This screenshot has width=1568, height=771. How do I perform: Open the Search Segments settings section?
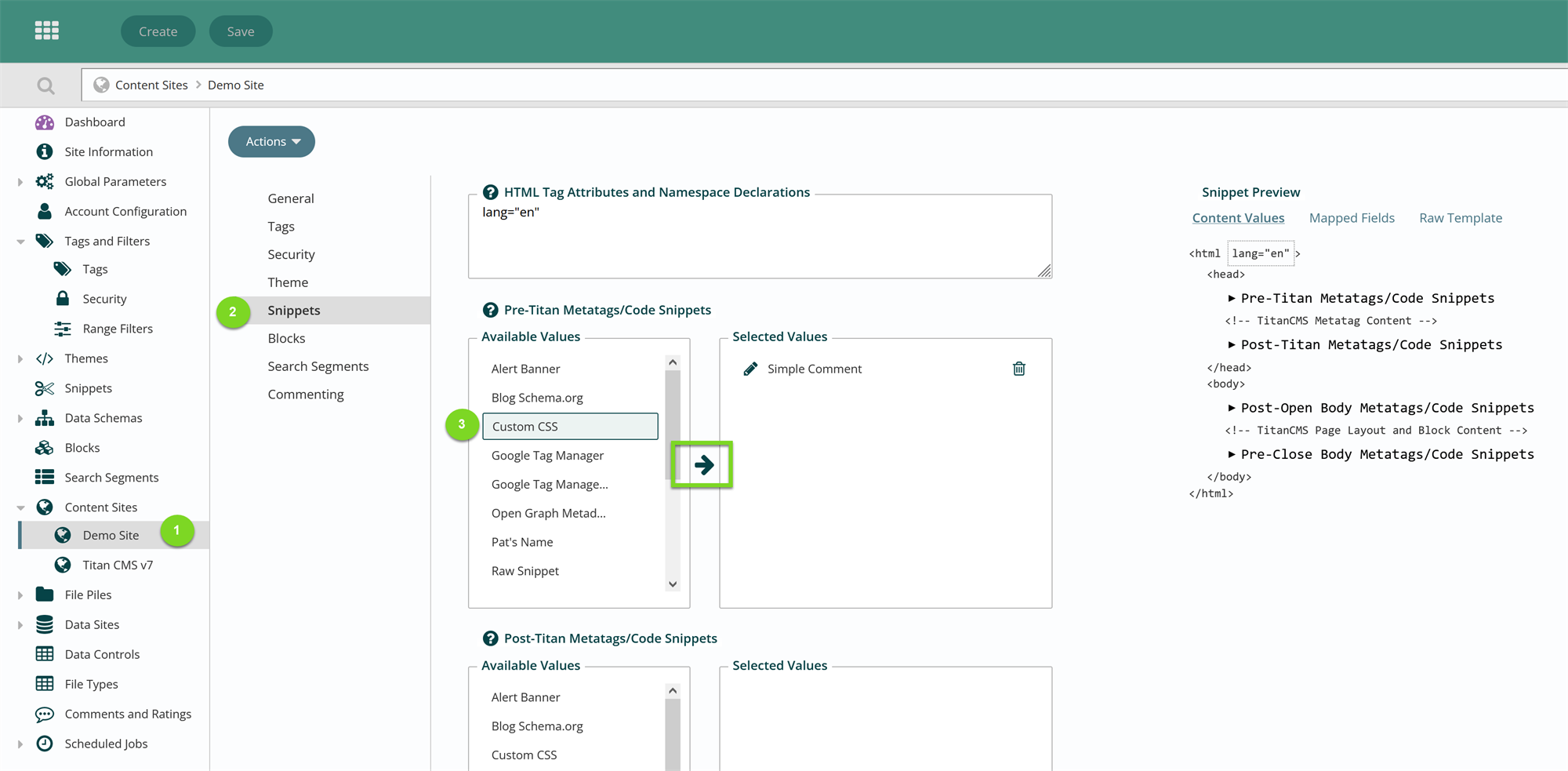[318, 366]
